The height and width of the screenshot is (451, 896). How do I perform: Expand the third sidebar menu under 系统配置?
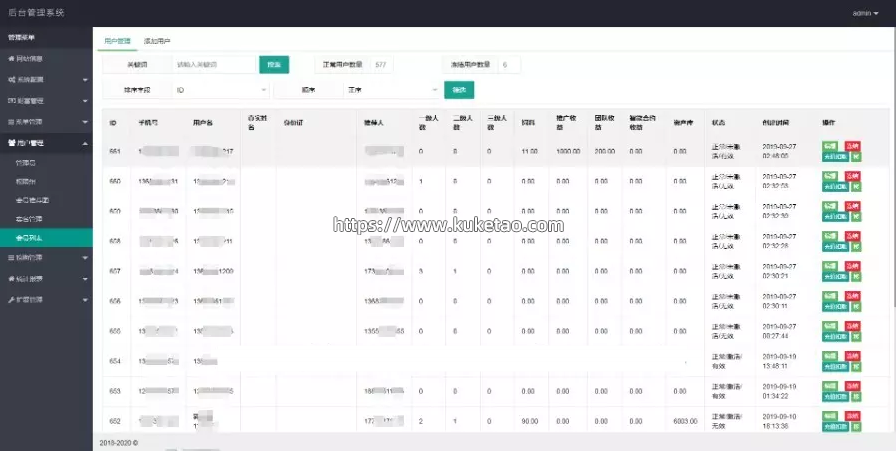[x=46, y=101]
